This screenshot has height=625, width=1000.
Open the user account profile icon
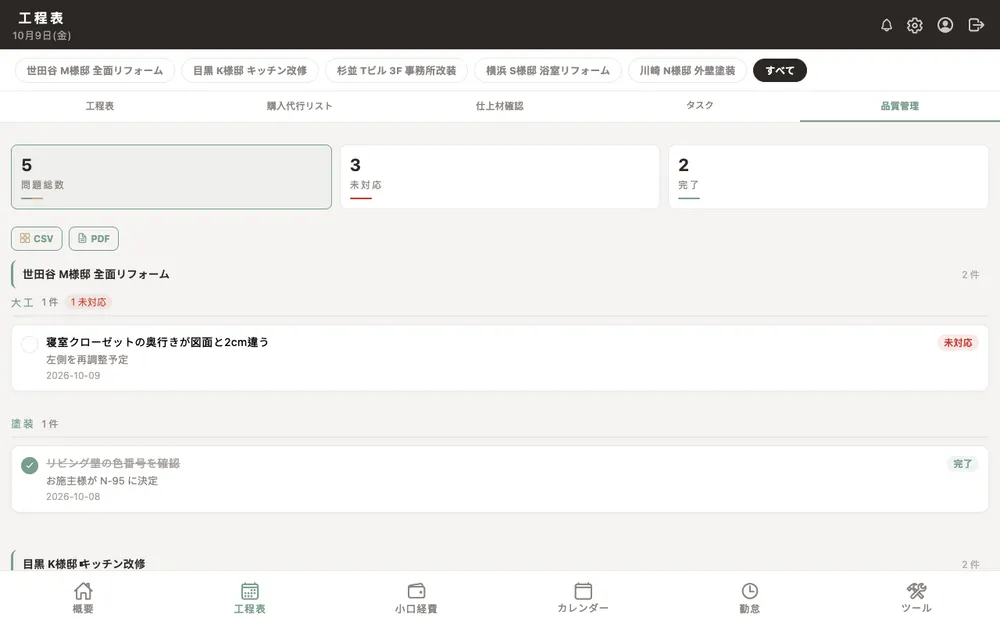coord(945,25)
